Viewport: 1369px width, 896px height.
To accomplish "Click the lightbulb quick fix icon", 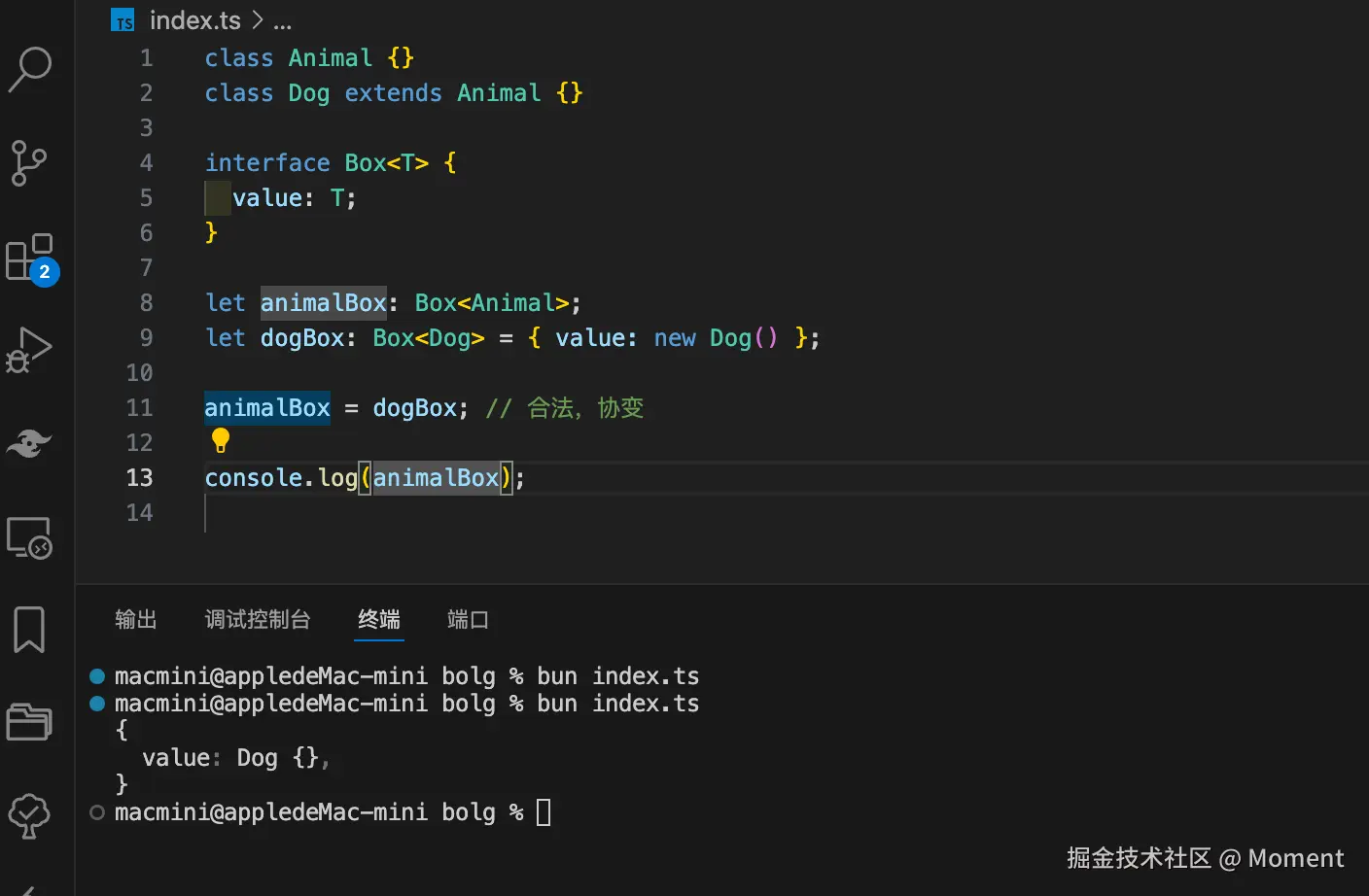I will (x=221, y=441).
